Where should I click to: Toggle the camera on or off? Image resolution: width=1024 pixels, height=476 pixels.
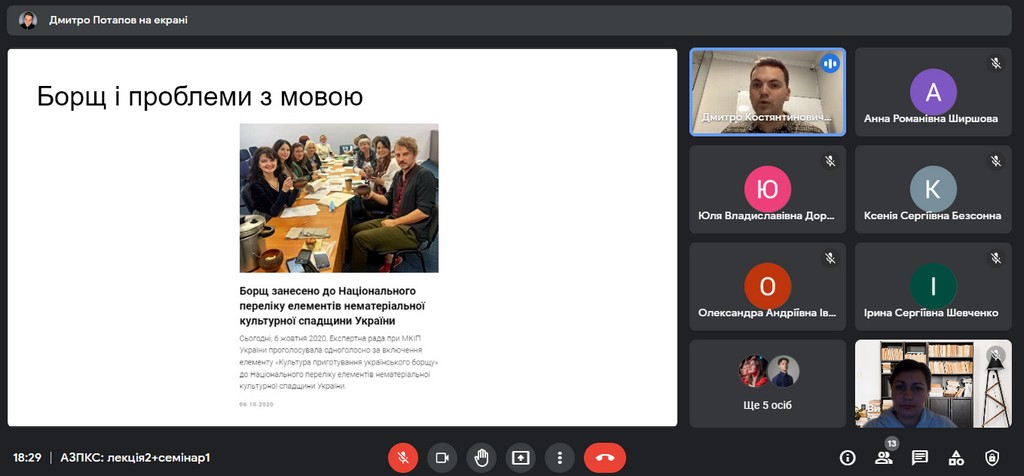[441, 458]
